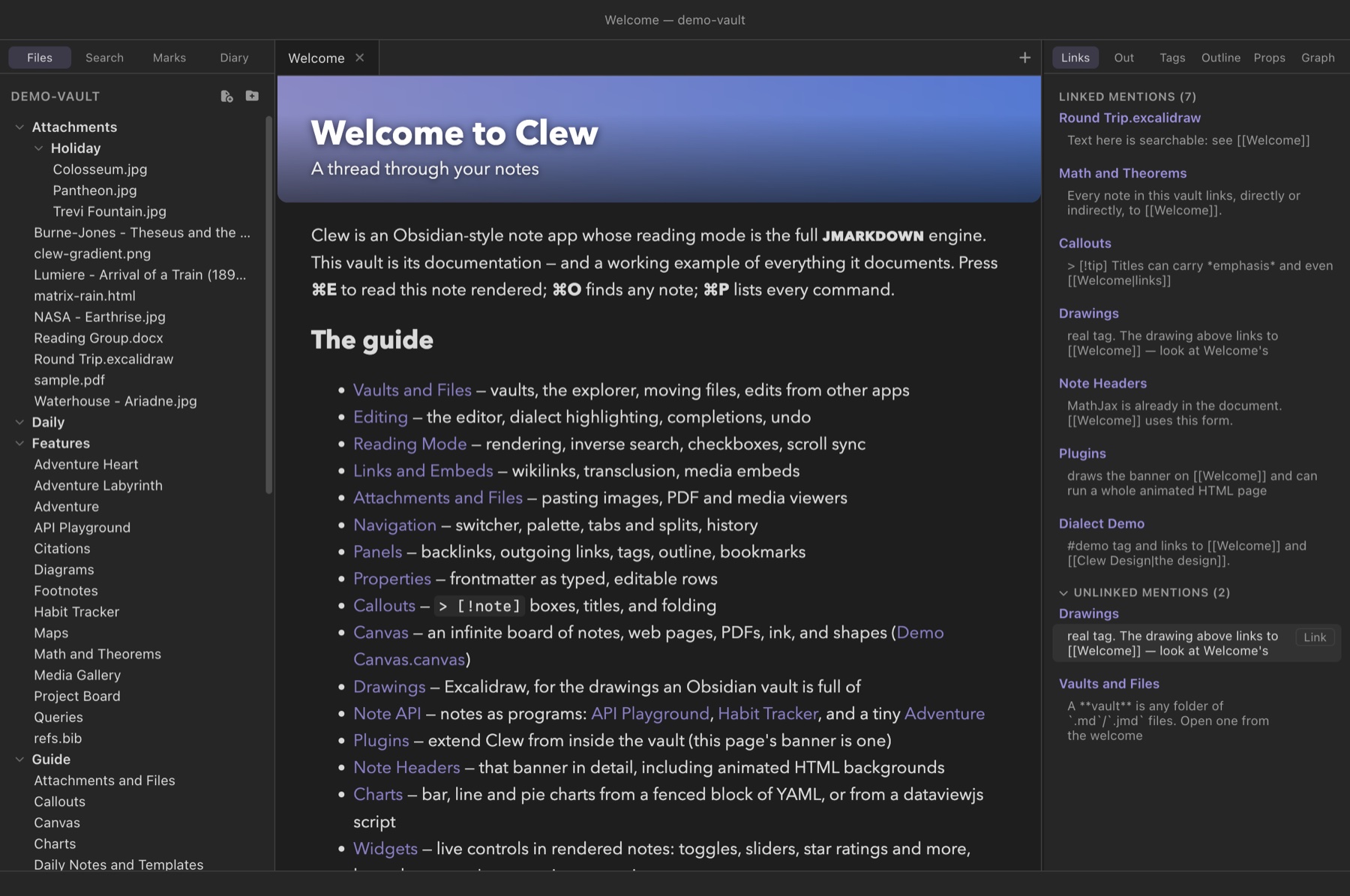Open the Diagrams note
Image resolution: width=1350 pixels, height=896 pixels.
click(64, 570)
